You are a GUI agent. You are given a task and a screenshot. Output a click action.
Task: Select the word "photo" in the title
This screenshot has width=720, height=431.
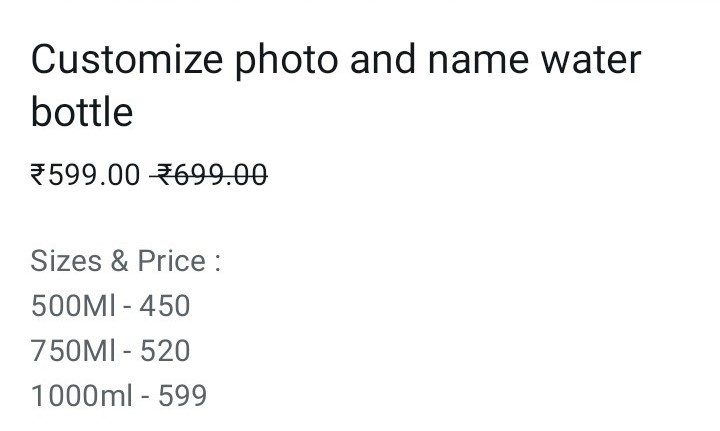[x=287, y=62]
